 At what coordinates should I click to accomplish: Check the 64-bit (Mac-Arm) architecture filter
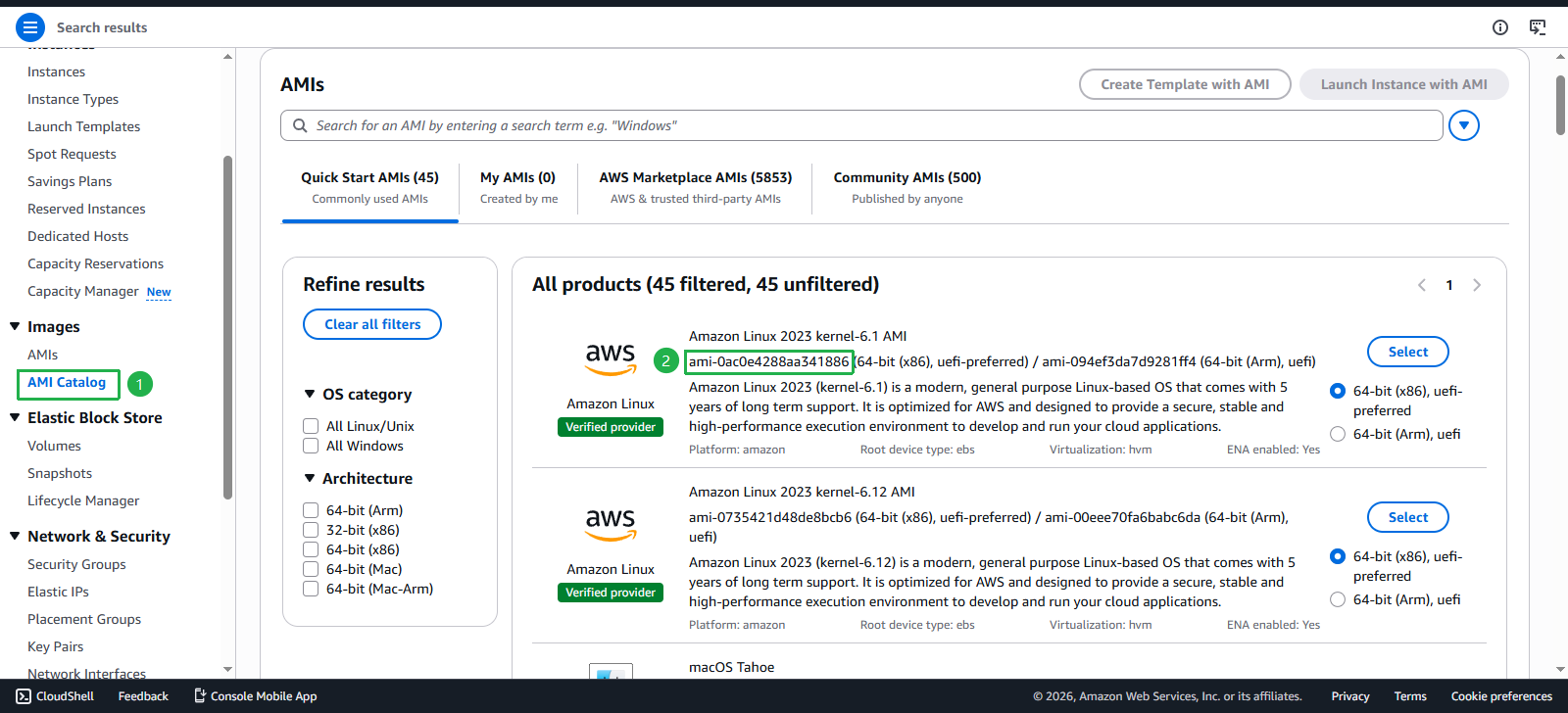pos(311,589)
